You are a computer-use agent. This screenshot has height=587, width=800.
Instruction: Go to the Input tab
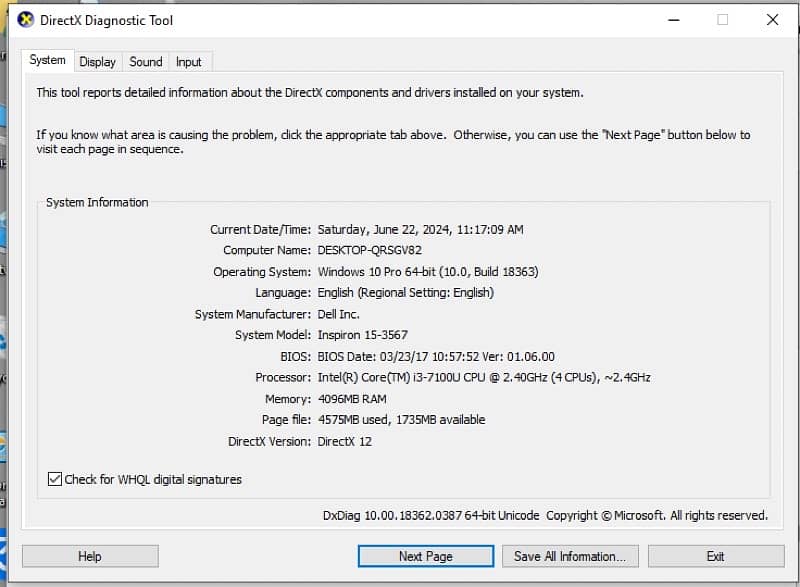[189, 62]
